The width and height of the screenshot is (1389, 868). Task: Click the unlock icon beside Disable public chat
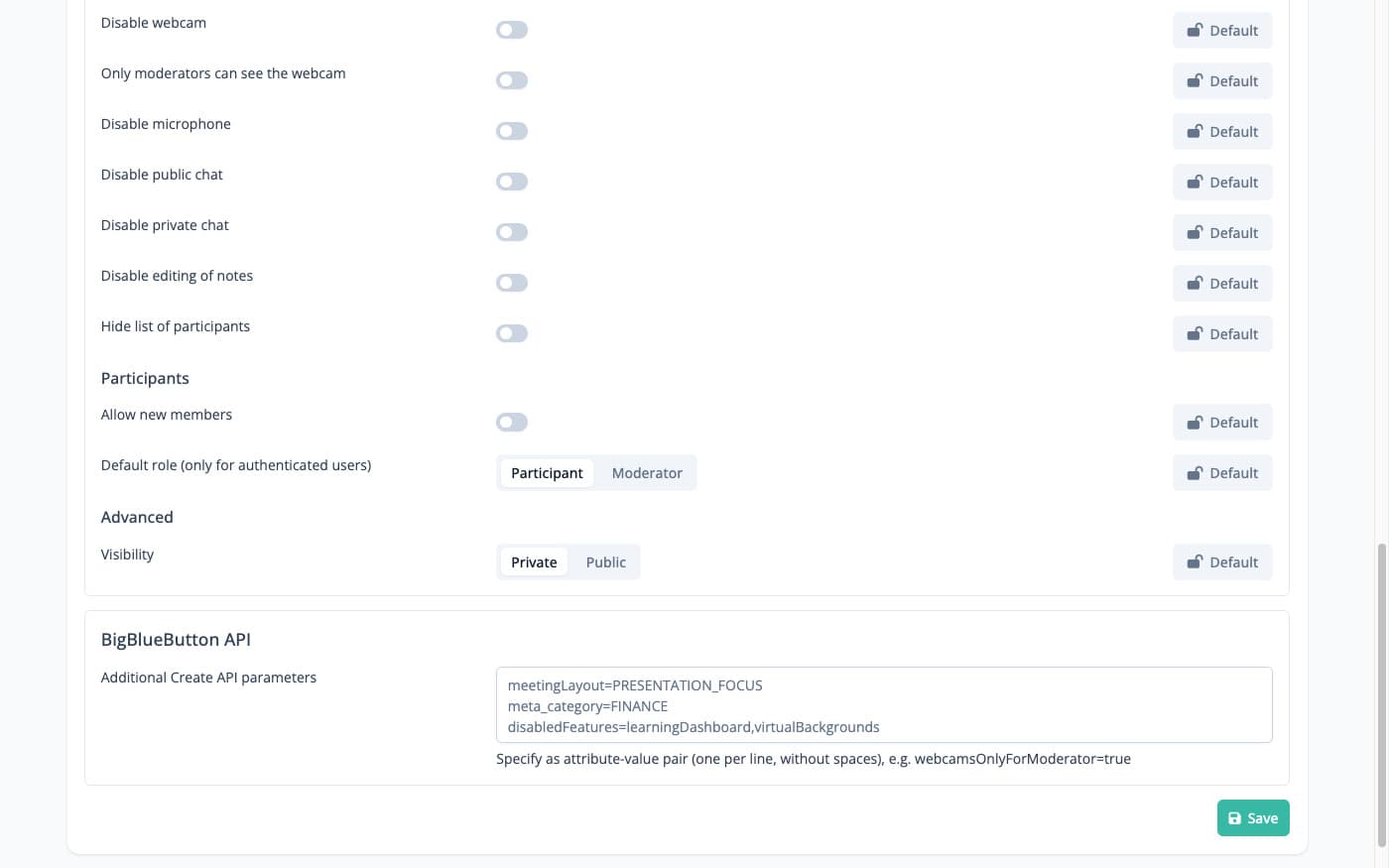pyautogui.click(x=1195, y=183)
